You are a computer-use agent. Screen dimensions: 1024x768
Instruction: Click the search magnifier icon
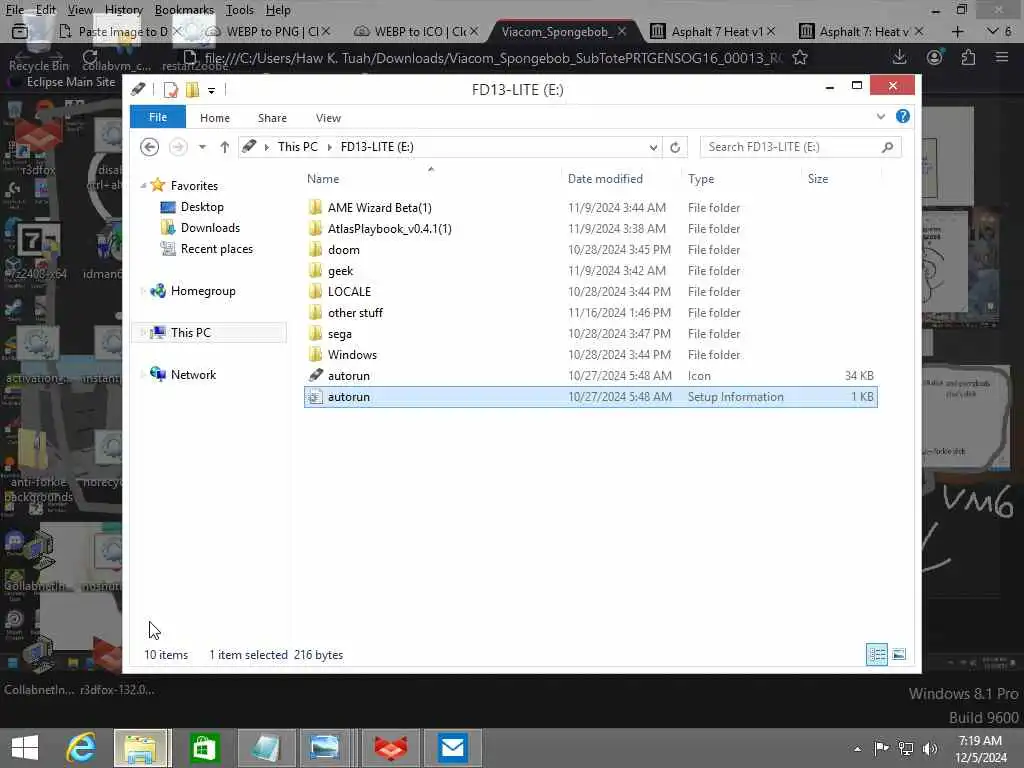pyautogui.click(x=887, y=147)
